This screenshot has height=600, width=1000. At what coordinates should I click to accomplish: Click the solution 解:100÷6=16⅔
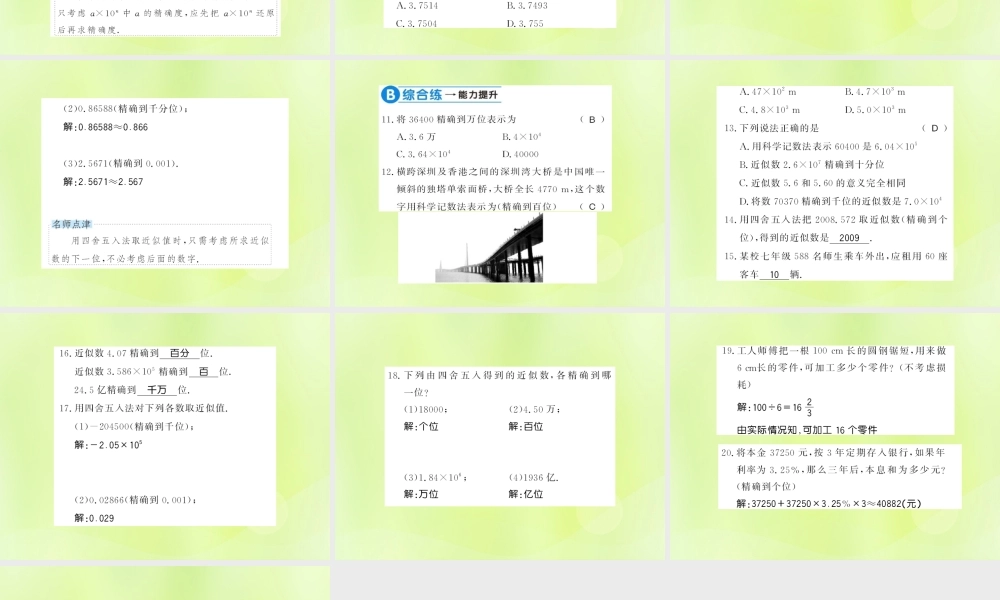click(775, 407)
